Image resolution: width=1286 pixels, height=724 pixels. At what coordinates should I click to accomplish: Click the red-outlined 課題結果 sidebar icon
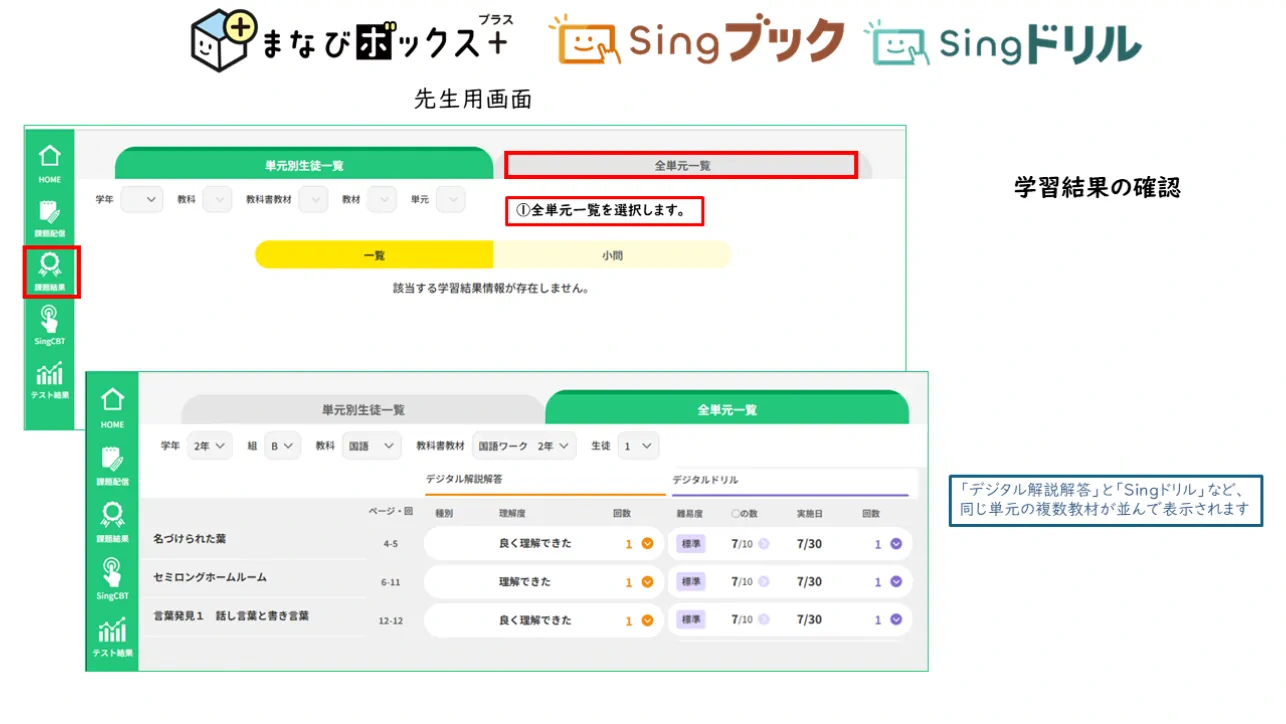(x=50, y=270)
